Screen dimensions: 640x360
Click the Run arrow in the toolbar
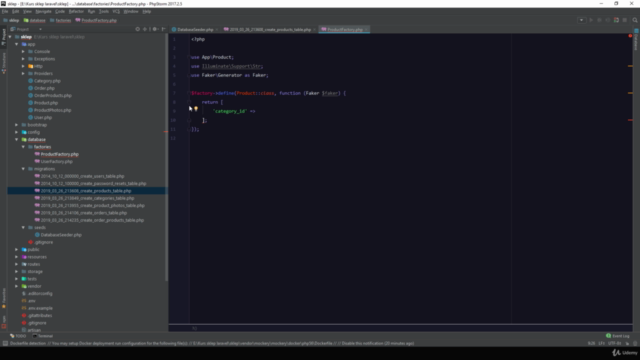[x=591, y=20]
